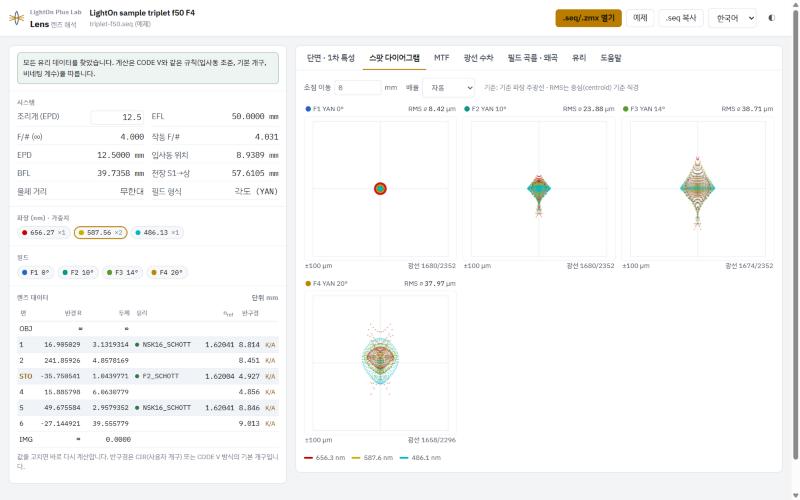Click the red 656.3 nm legend entry
800x500 pixels.
[324, 458]
